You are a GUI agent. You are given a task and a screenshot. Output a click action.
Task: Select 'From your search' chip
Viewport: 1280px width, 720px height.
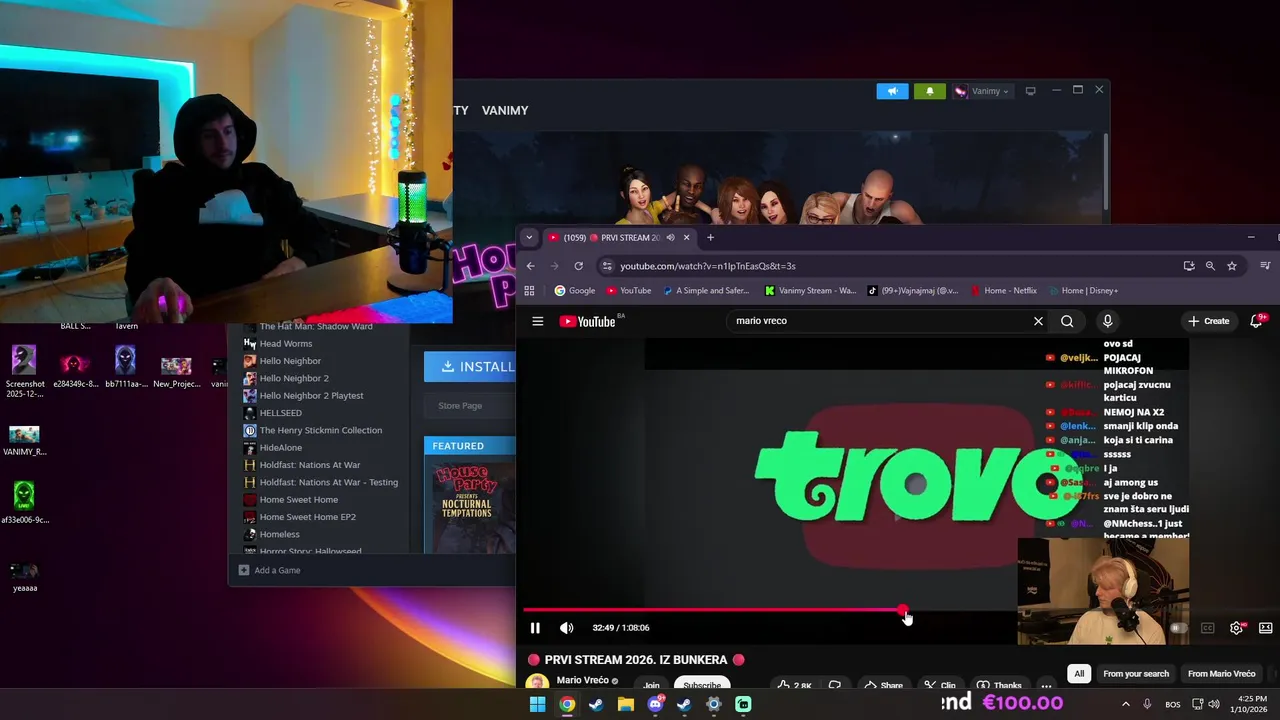1135,674
